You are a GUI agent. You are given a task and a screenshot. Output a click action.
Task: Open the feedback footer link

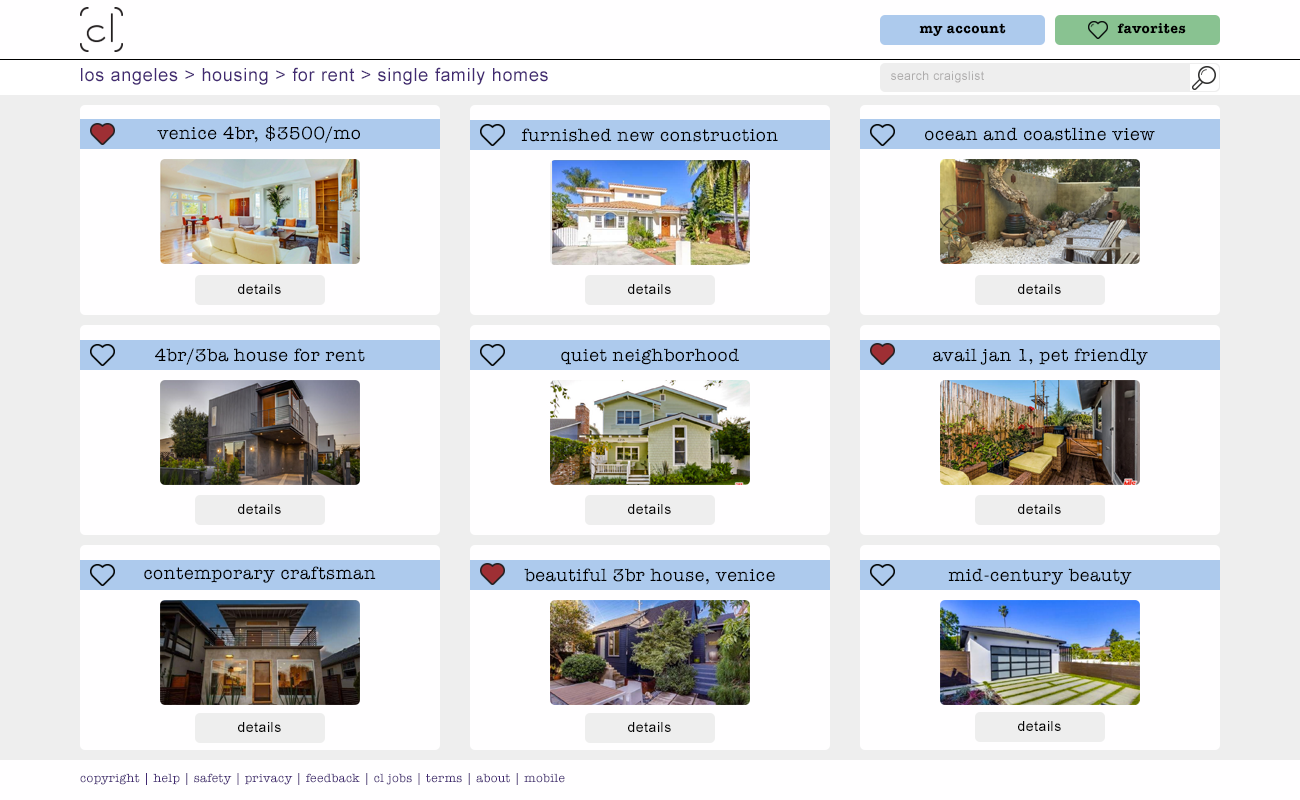click(332, 778)
